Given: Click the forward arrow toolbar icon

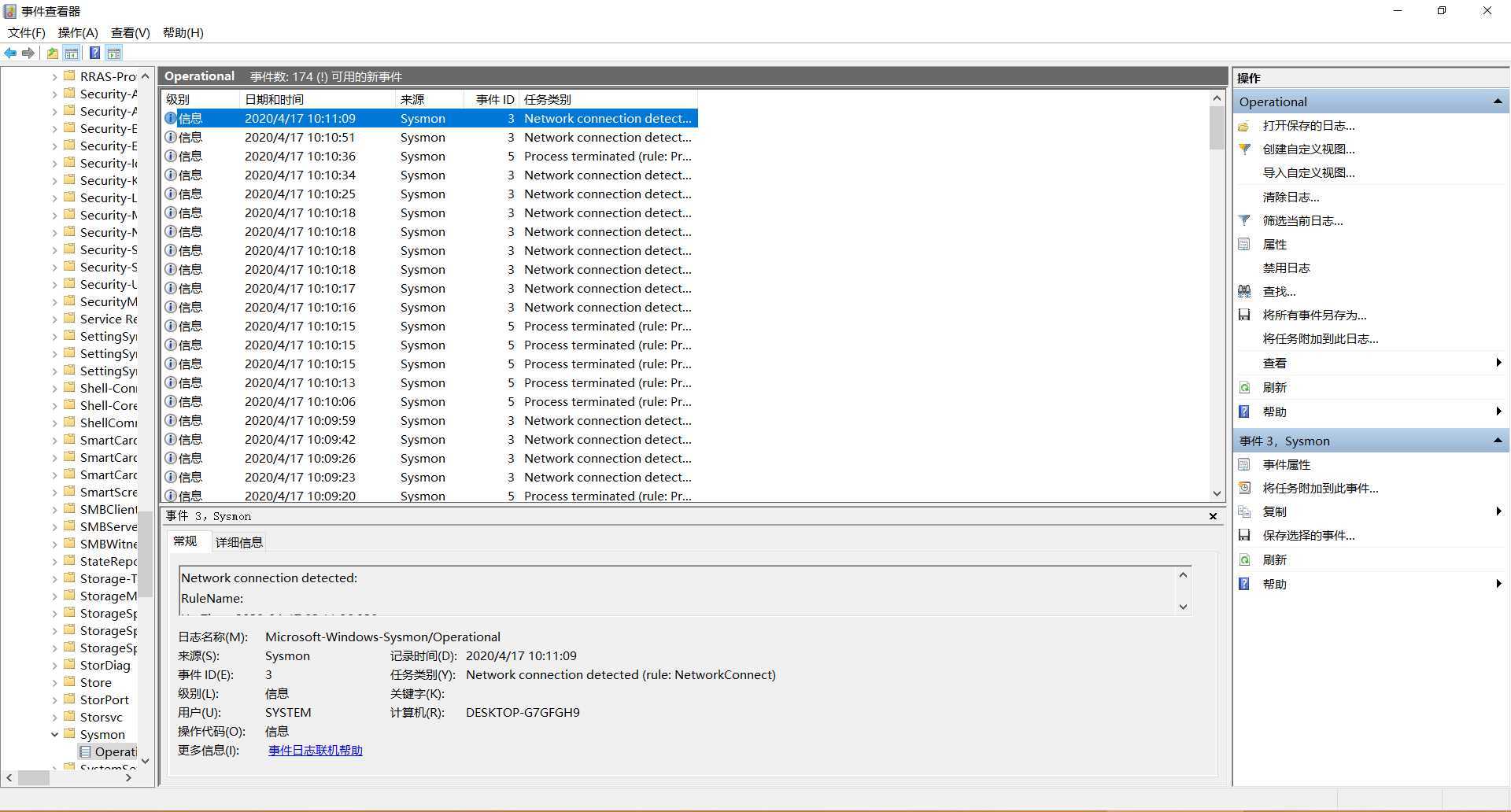Looking at the screenshot, I should coord(28,54).
